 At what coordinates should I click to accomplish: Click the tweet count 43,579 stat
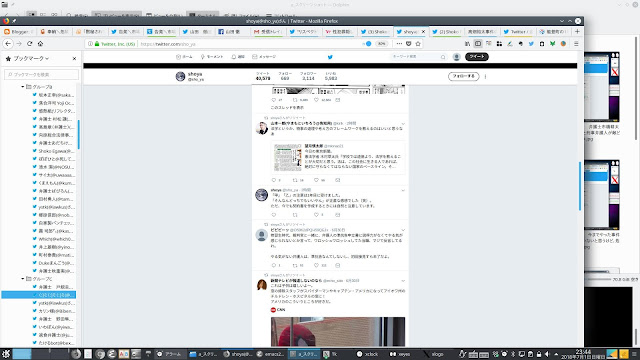pos(263,76)
